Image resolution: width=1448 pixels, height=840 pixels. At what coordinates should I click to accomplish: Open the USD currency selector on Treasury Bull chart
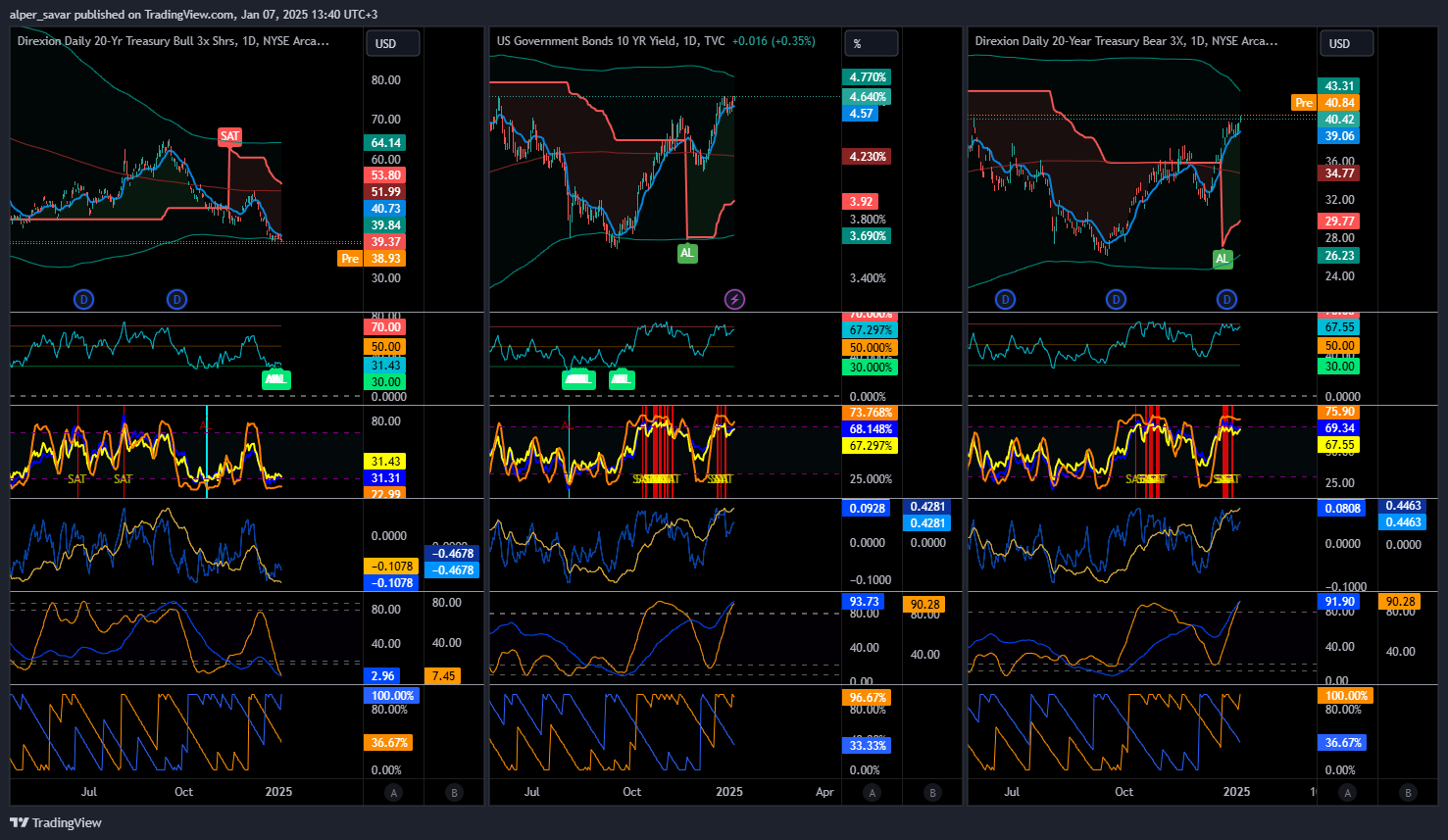[393, 43]
